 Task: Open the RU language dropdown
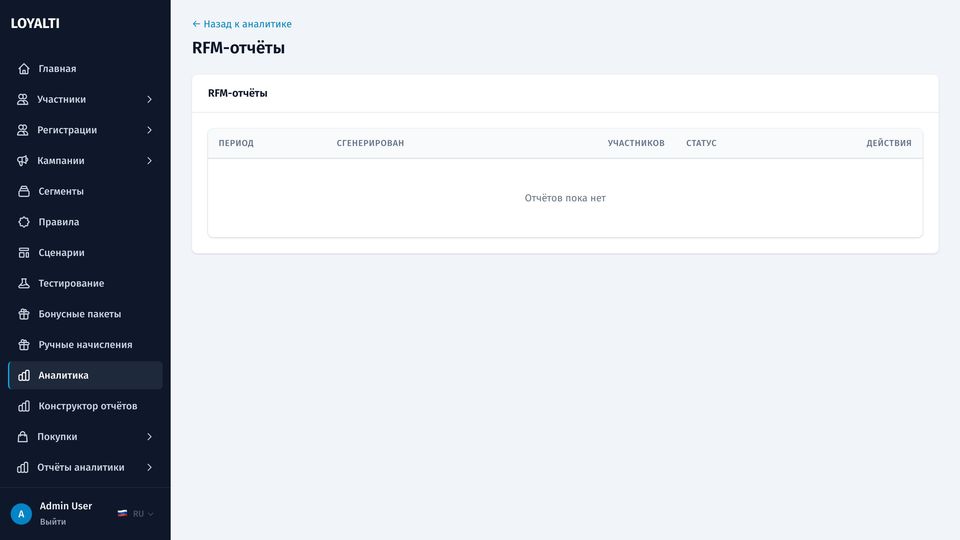pyautogui.click(x=136, y=514)
